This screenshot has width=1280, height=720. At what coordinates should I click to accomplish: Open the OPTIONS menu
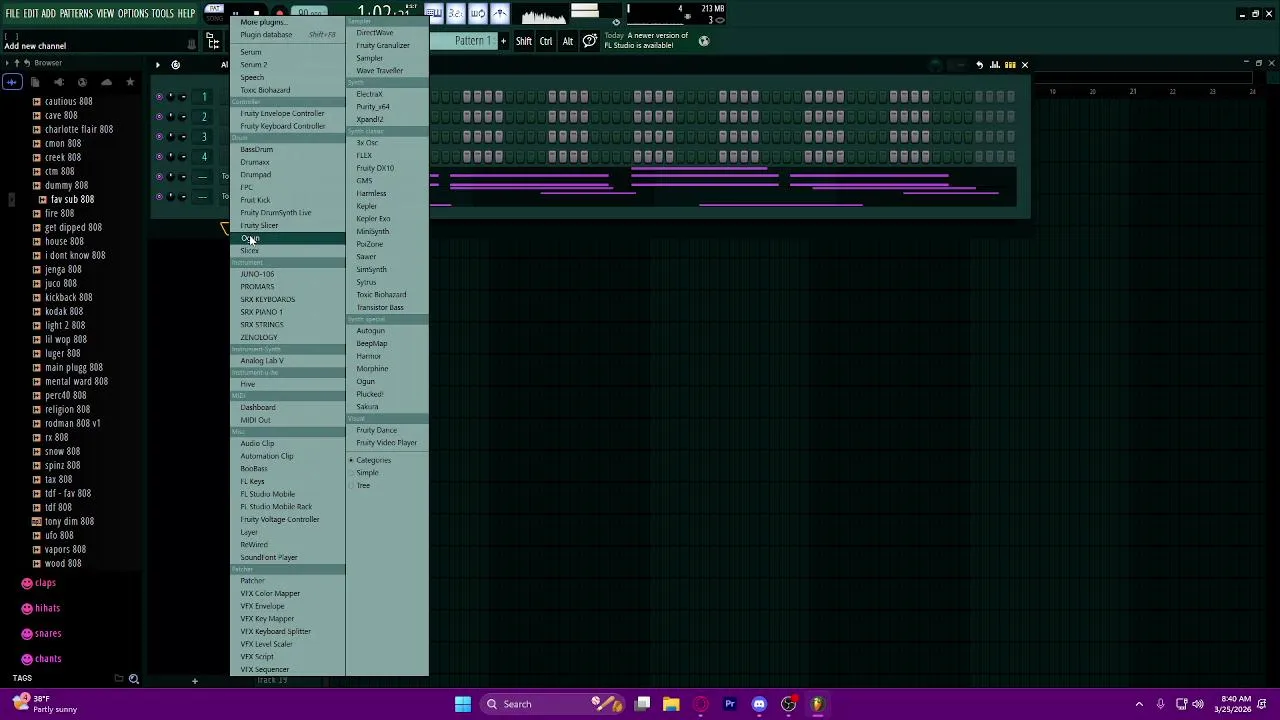point(133,14)
